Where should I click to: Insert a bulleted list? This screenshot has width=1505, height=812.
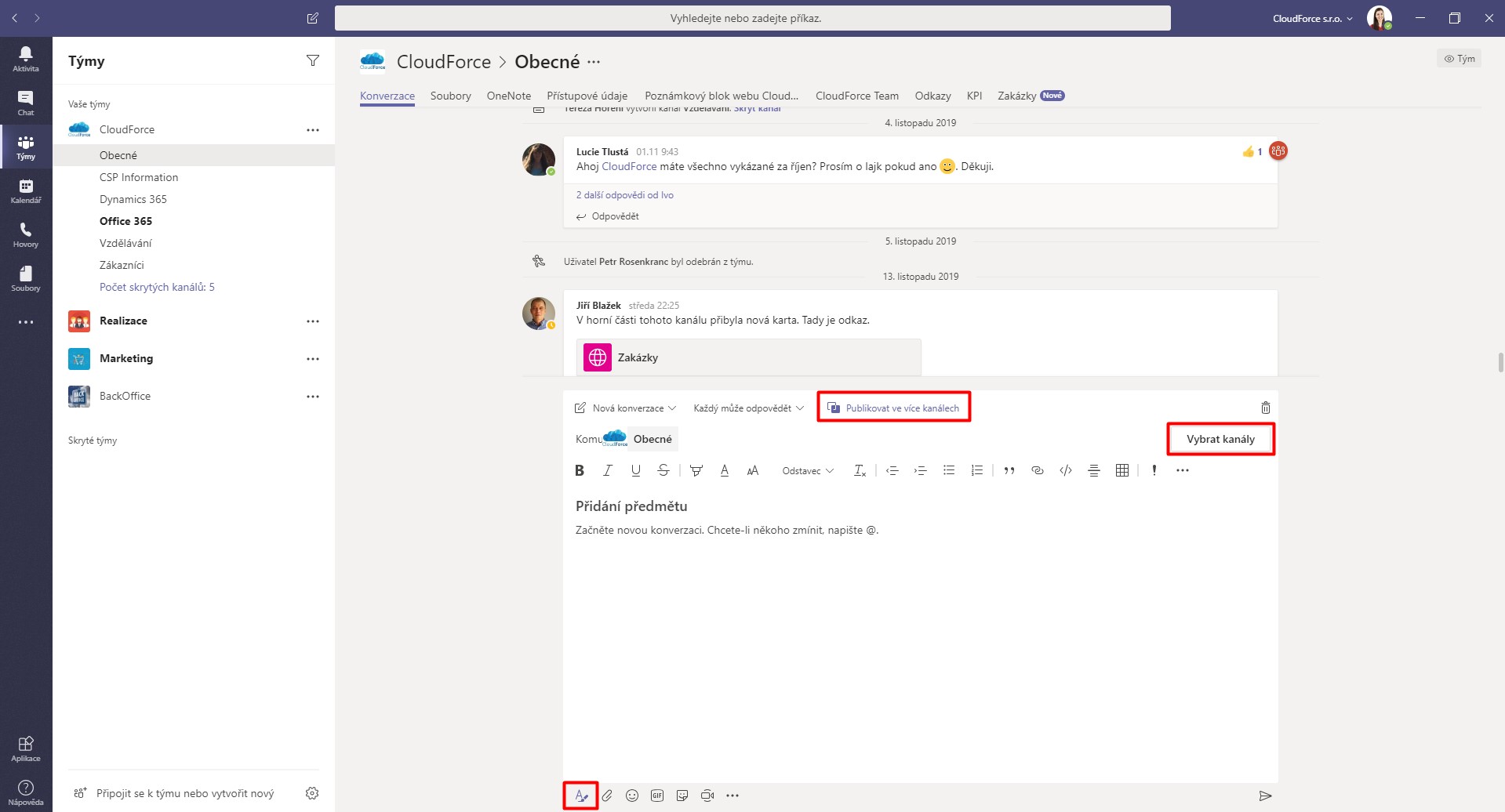(x=949, y=470)
